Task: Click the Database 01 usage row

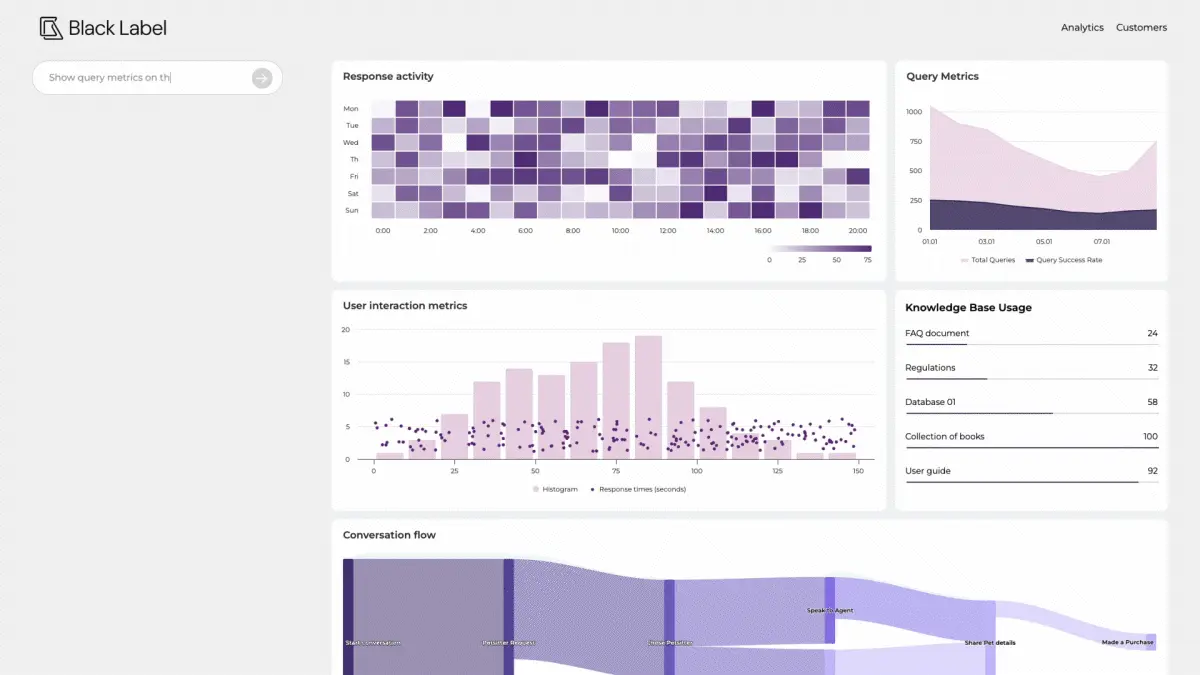Action: click(x=1030, y=402)
